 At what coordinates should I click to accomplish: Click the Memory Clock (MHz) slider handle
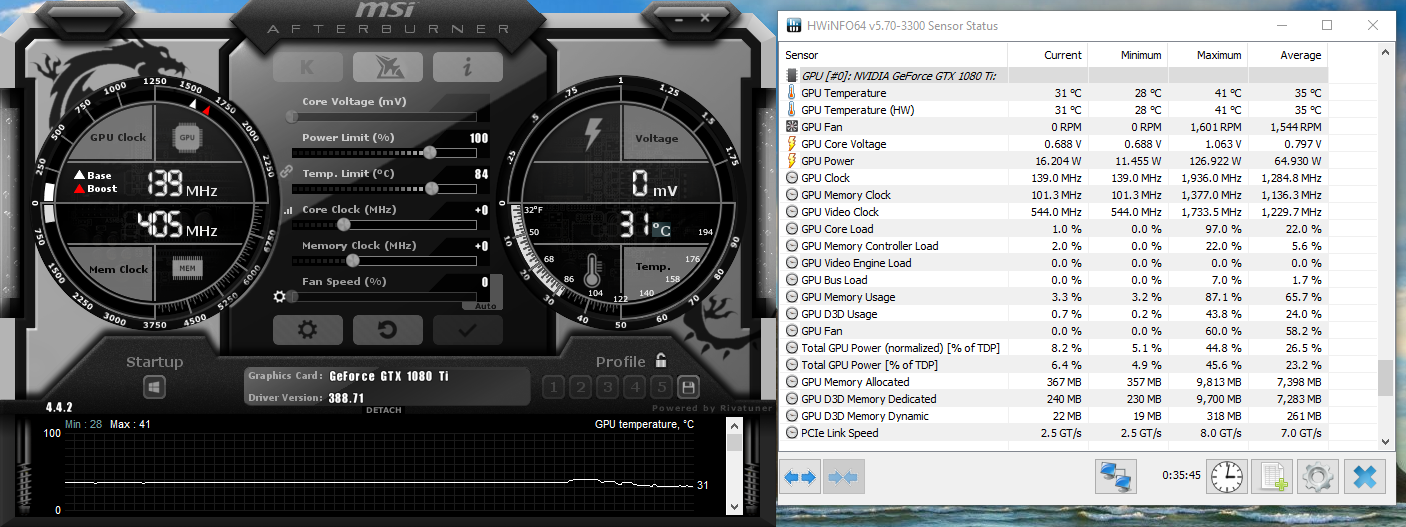tap(353, 260)
